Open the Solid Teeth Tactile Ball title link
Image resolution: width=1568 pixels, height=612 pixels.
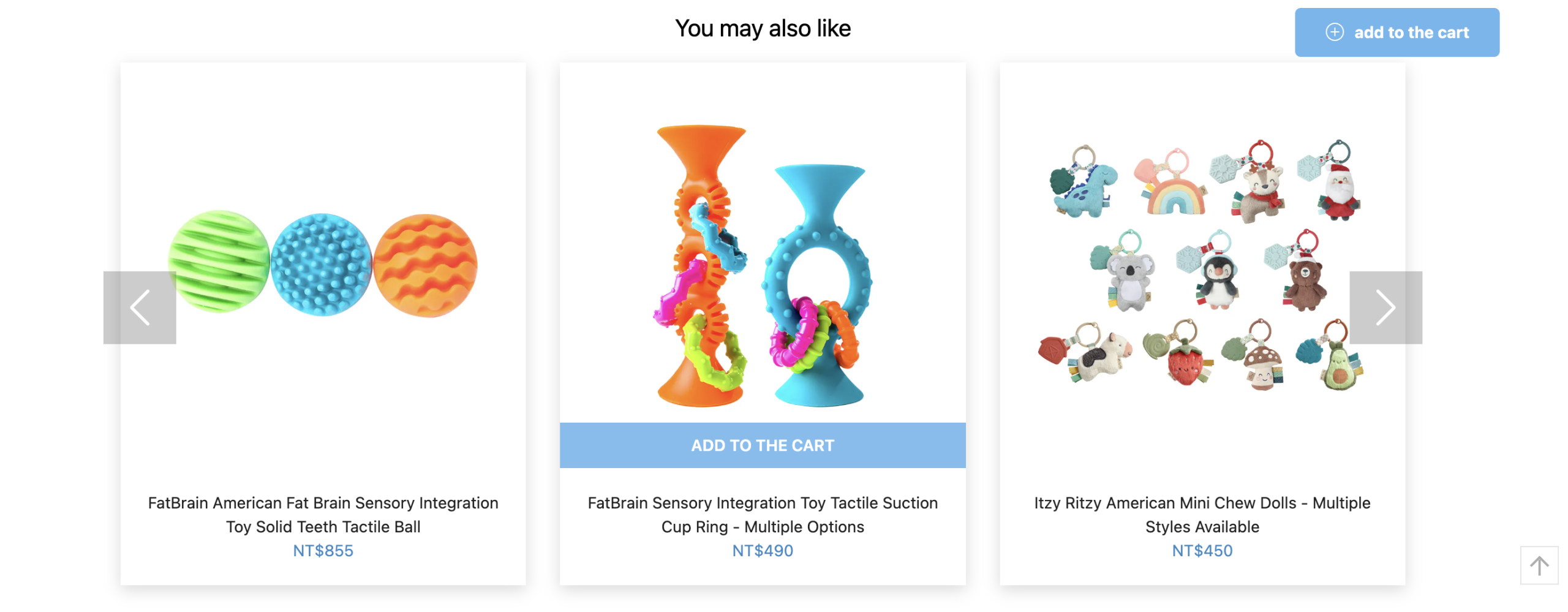(323, 515)
